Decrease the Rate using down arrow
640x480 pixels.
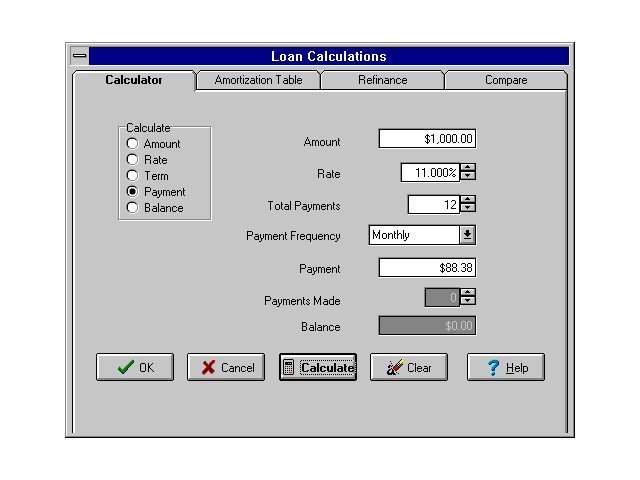pos(468,177)
